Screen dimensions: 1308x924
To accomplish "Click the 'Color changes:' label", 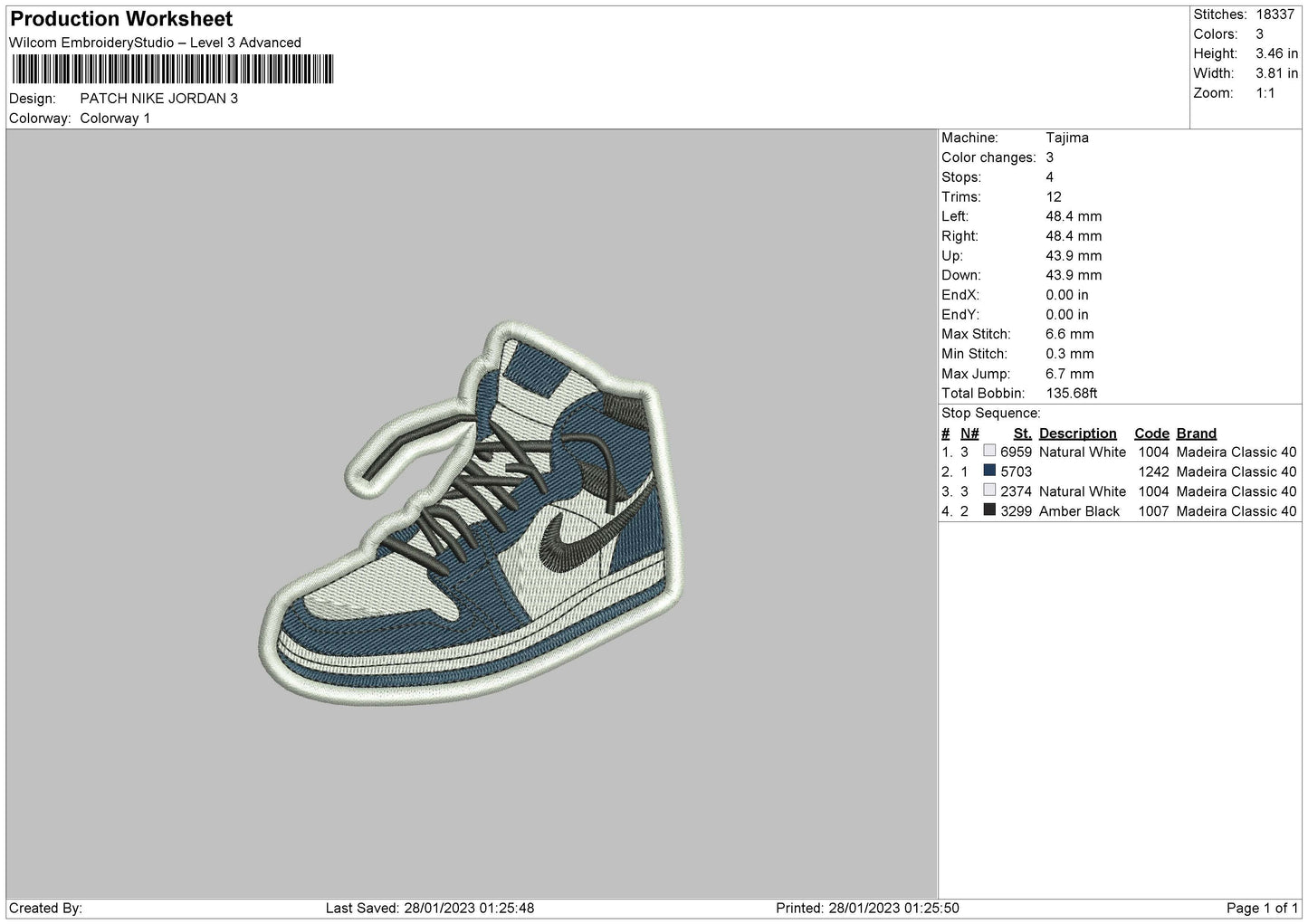I will (x=988, y=157).
